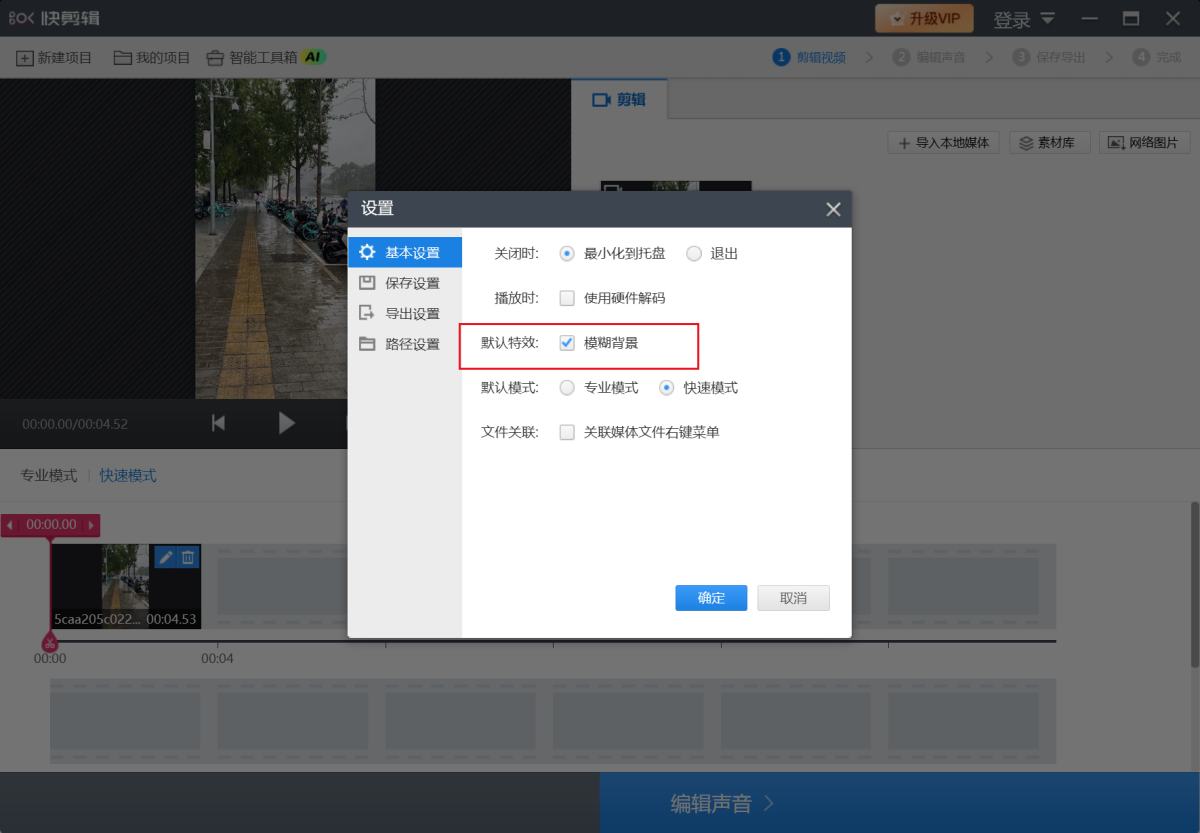Click the video preview image
The image size is (1200, 833).
pyautogui.click(x=285, y=238)
